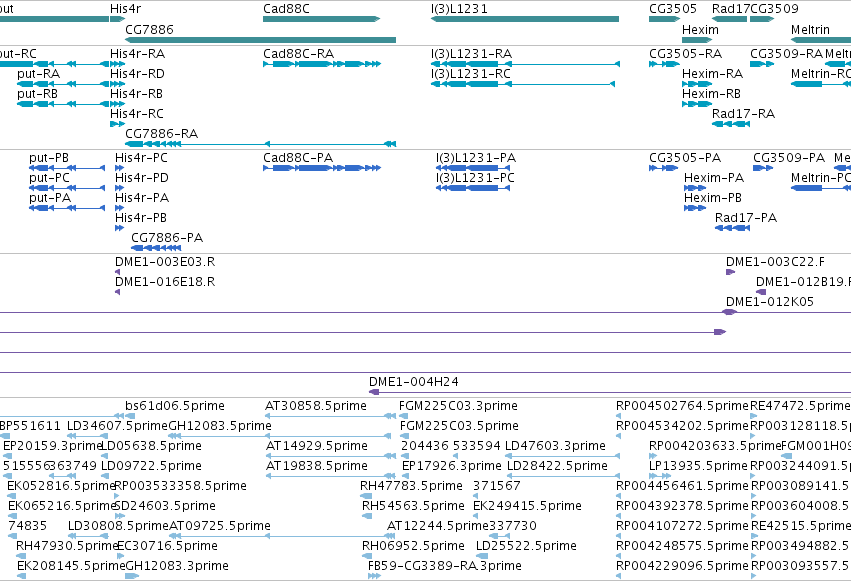Select the CG3505-RA transcript

pos(664,64)
